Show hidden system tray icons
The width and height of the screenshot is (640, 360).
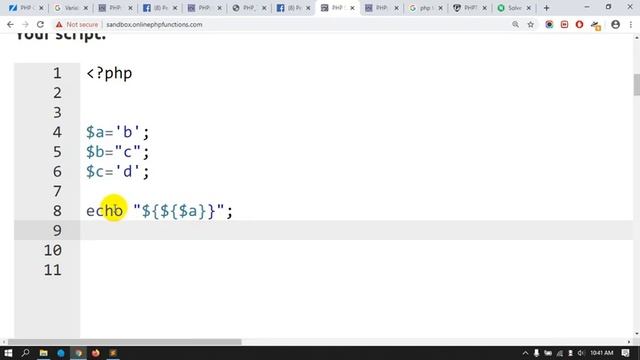click(525, 353)
